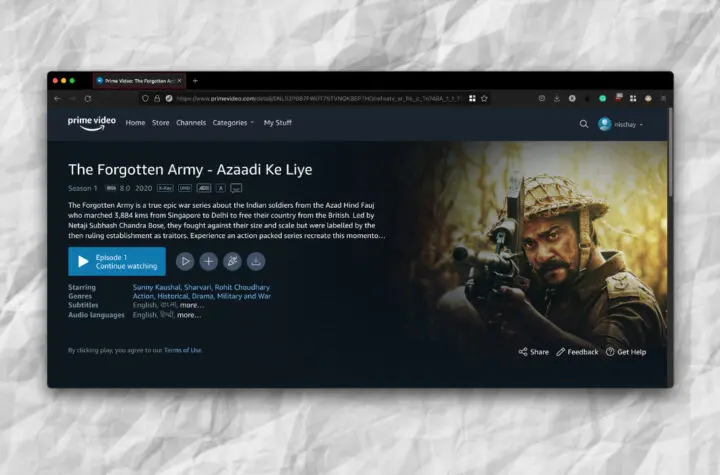
Task: Open tracking protection shield in the address bar
Action: (145, 98)
